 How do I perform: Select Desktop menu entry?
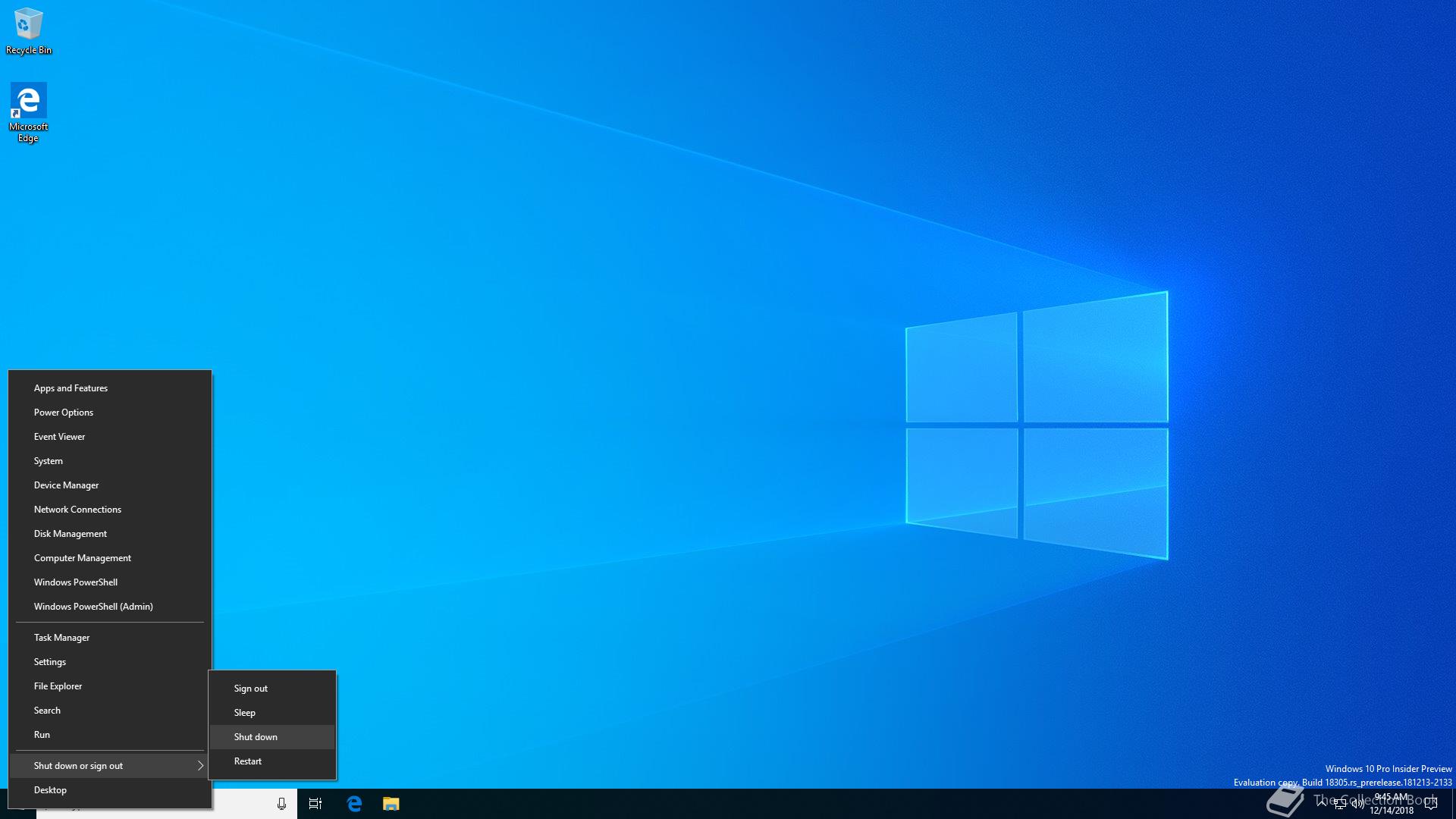[110, 790]
